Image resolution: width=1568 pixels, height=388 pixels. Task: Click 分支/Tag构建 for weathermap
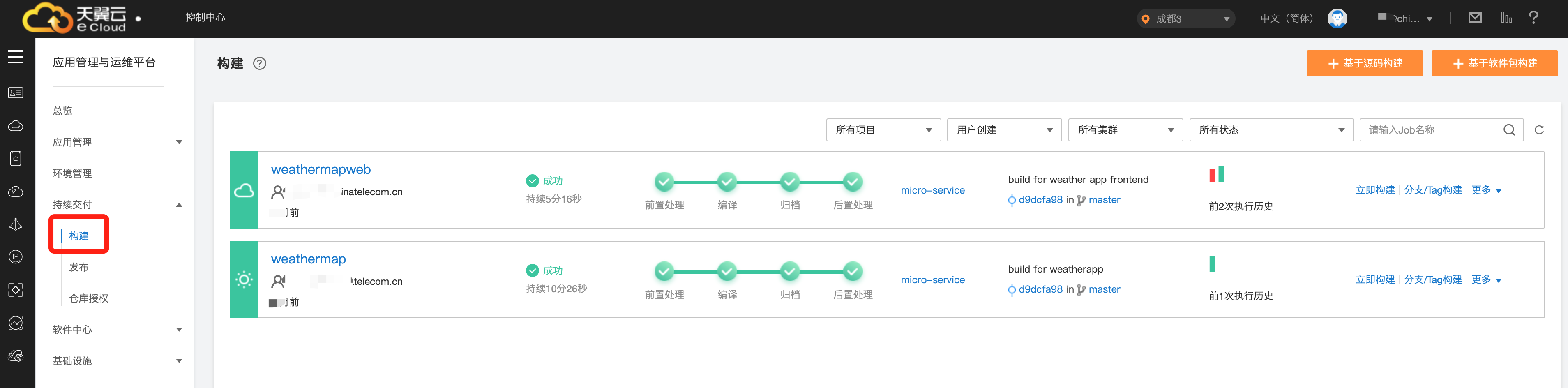tap(1433, 279)
